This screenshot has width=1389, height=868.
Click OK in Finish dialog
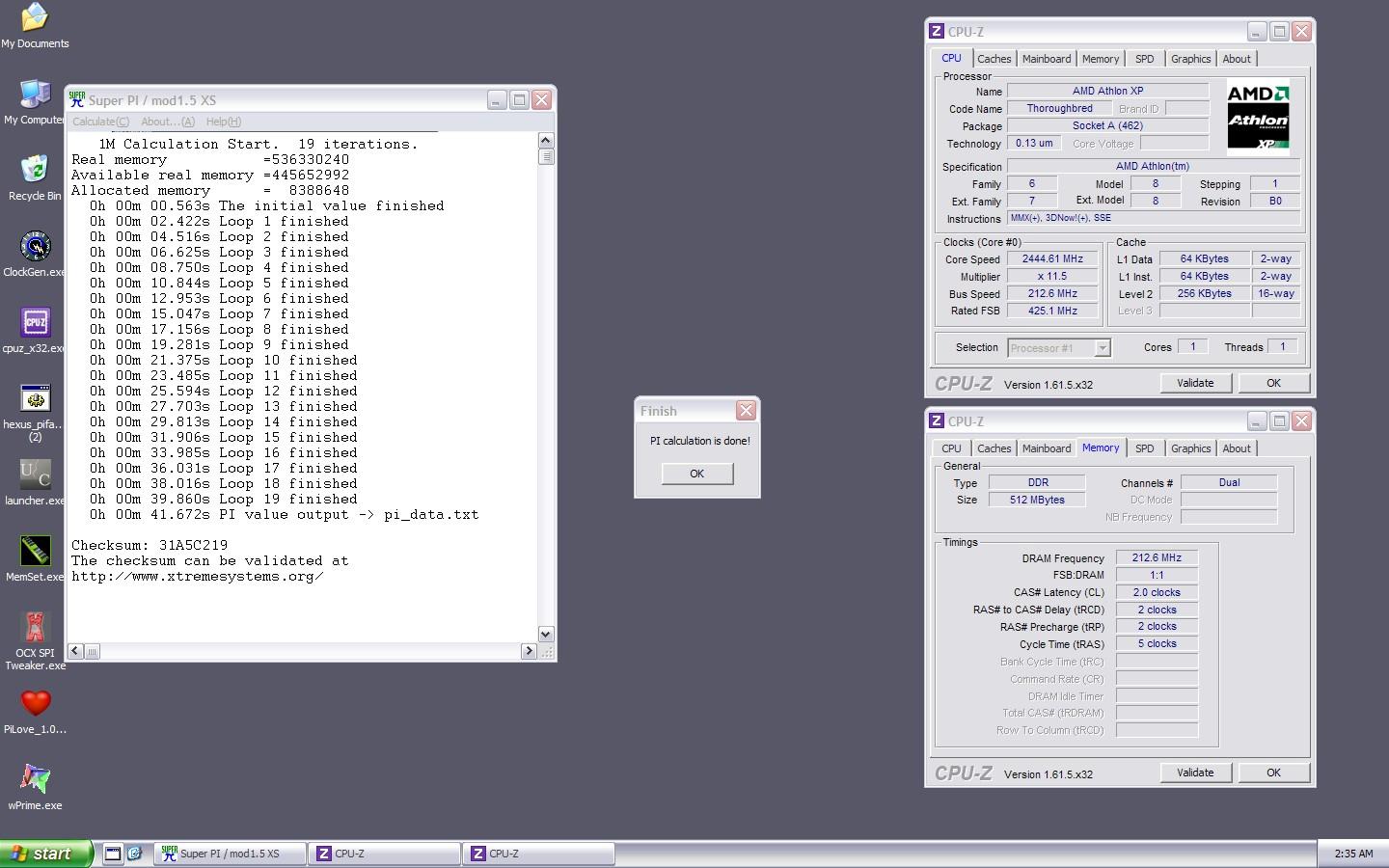(x=697, y=474)
